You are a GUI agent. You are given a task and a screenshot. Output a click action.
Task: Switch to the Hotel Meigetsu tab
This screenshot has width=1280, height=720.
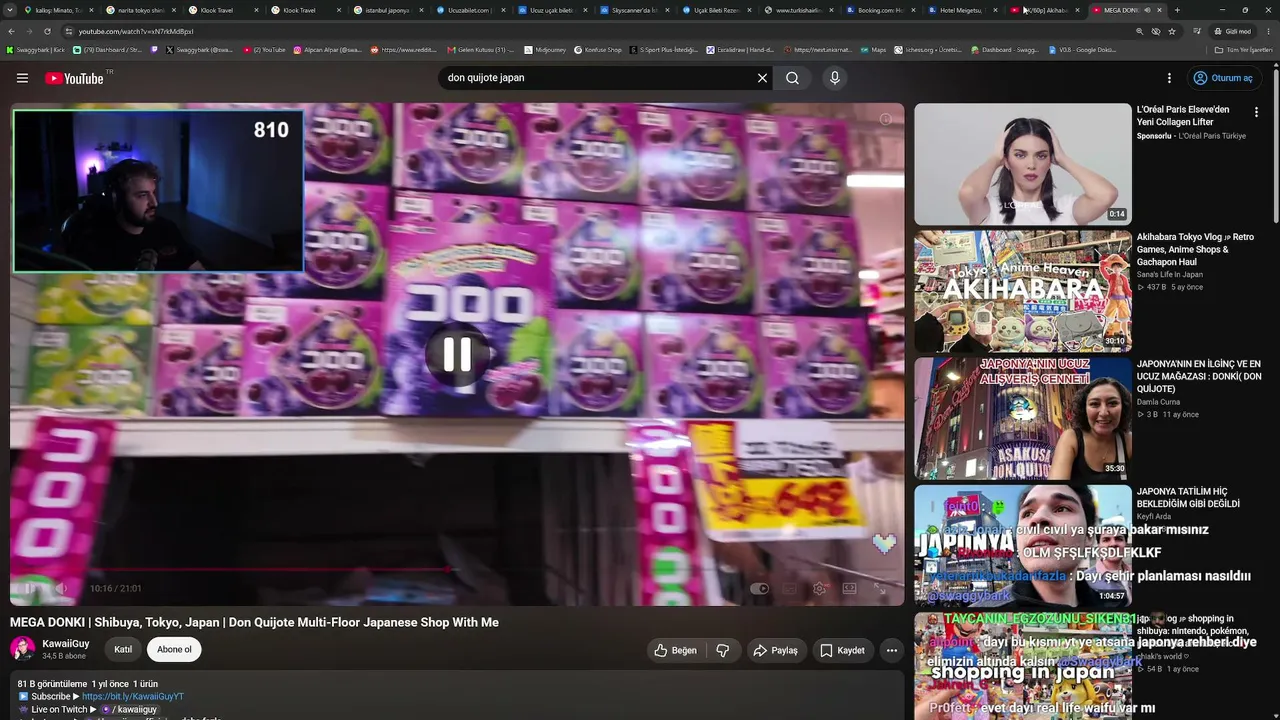point(964,10)
